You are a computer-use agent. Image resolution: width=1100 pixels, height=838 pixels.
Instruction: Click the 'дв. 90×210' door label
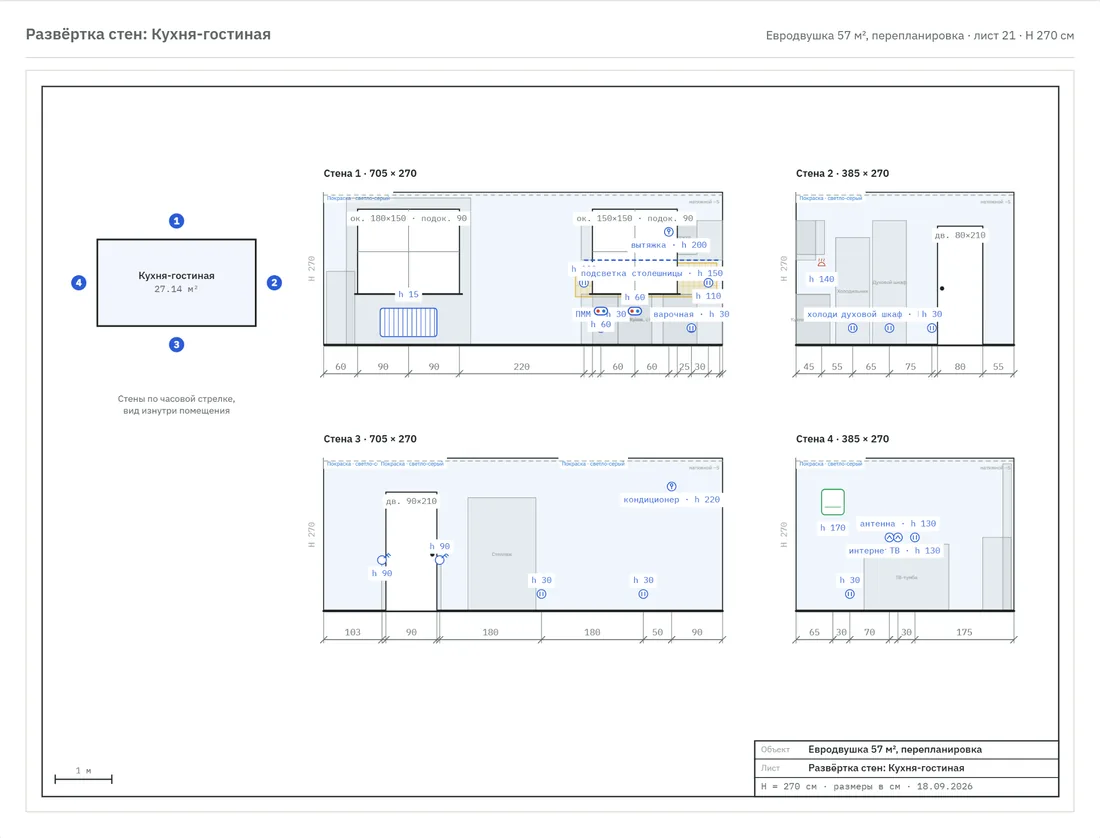point(411,501)
